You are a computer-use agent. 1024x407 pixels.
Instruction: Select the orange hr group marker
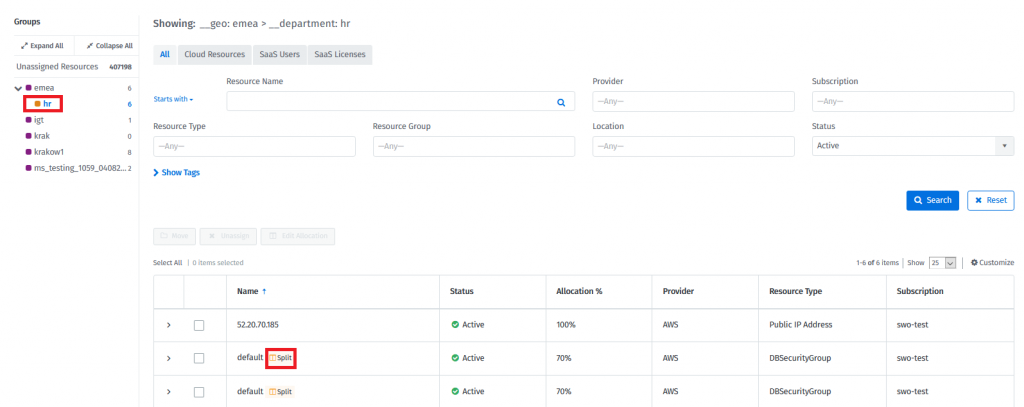coord(37,103)
